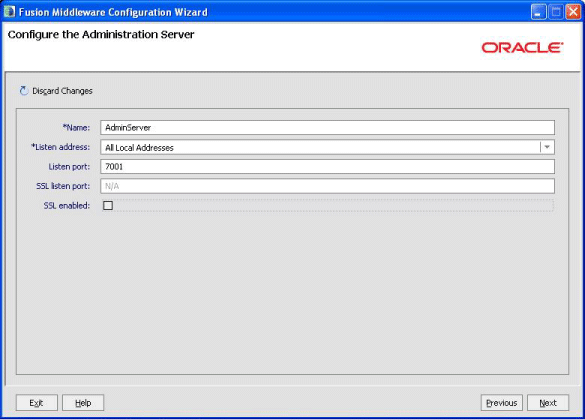585x420 pixels.
Task: Click the SSL listen port N/A field
Action: 327,186
